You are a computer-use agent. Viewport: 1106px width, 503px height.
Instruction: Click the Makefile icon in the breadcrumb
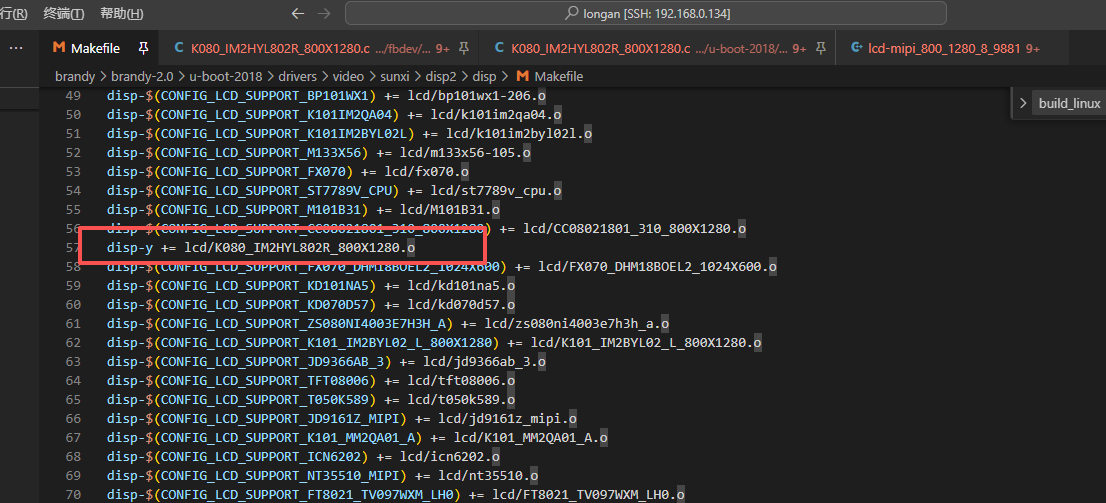click(x=521, y=76)
